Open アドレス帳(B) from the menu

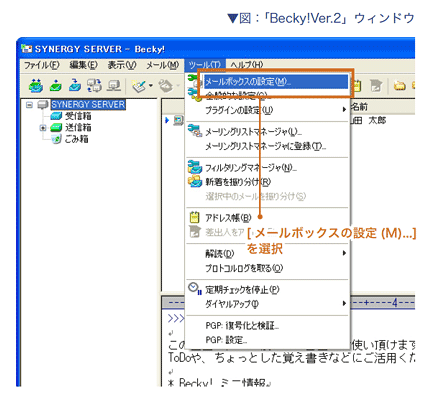tap(268, 218)
